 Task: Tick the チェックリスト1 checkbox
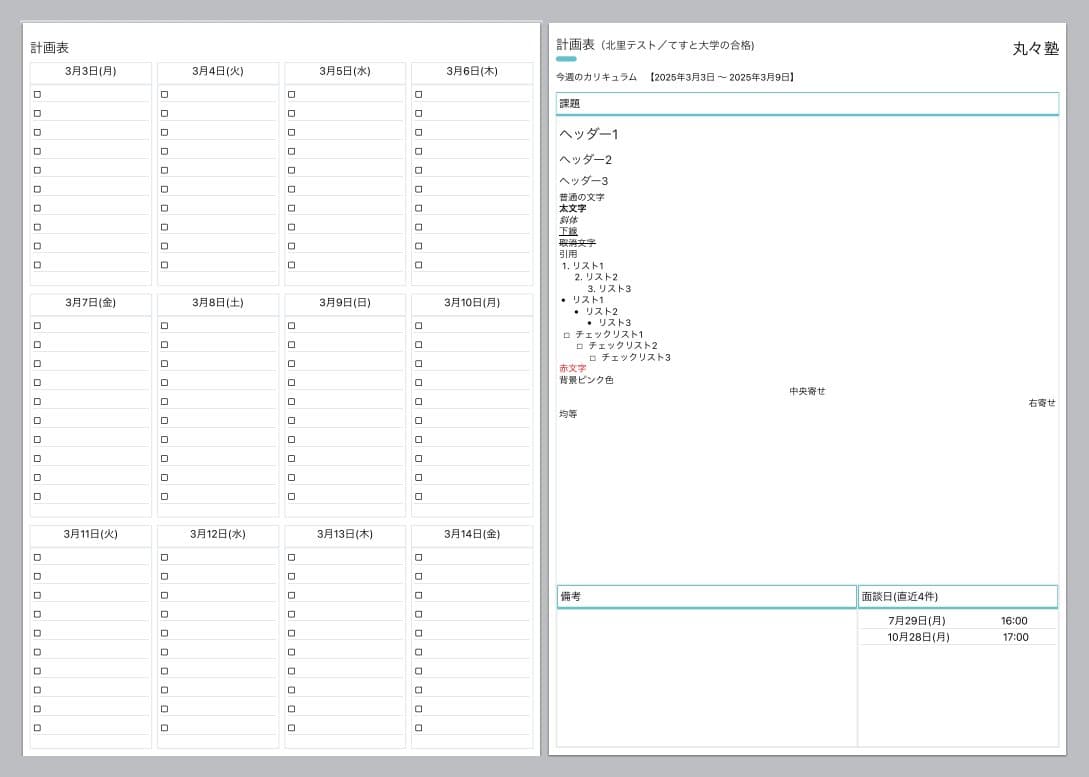(567, 335)
